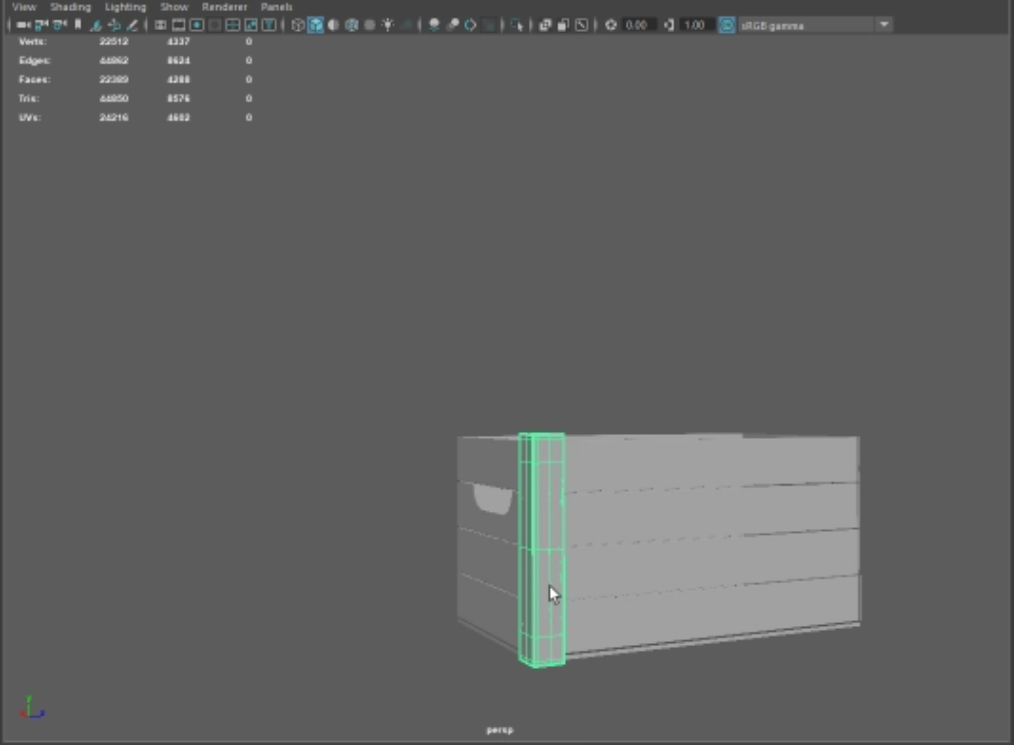Toggle the viewport grid icon
Viewport: 1014px width, 745px height.
coord(160,25)
